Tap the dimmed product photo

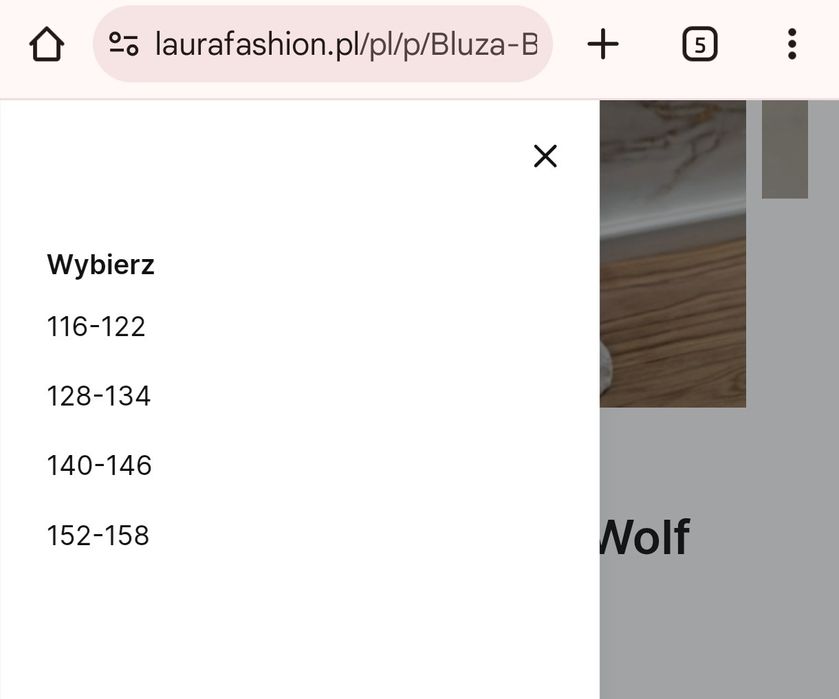(672, 250)
